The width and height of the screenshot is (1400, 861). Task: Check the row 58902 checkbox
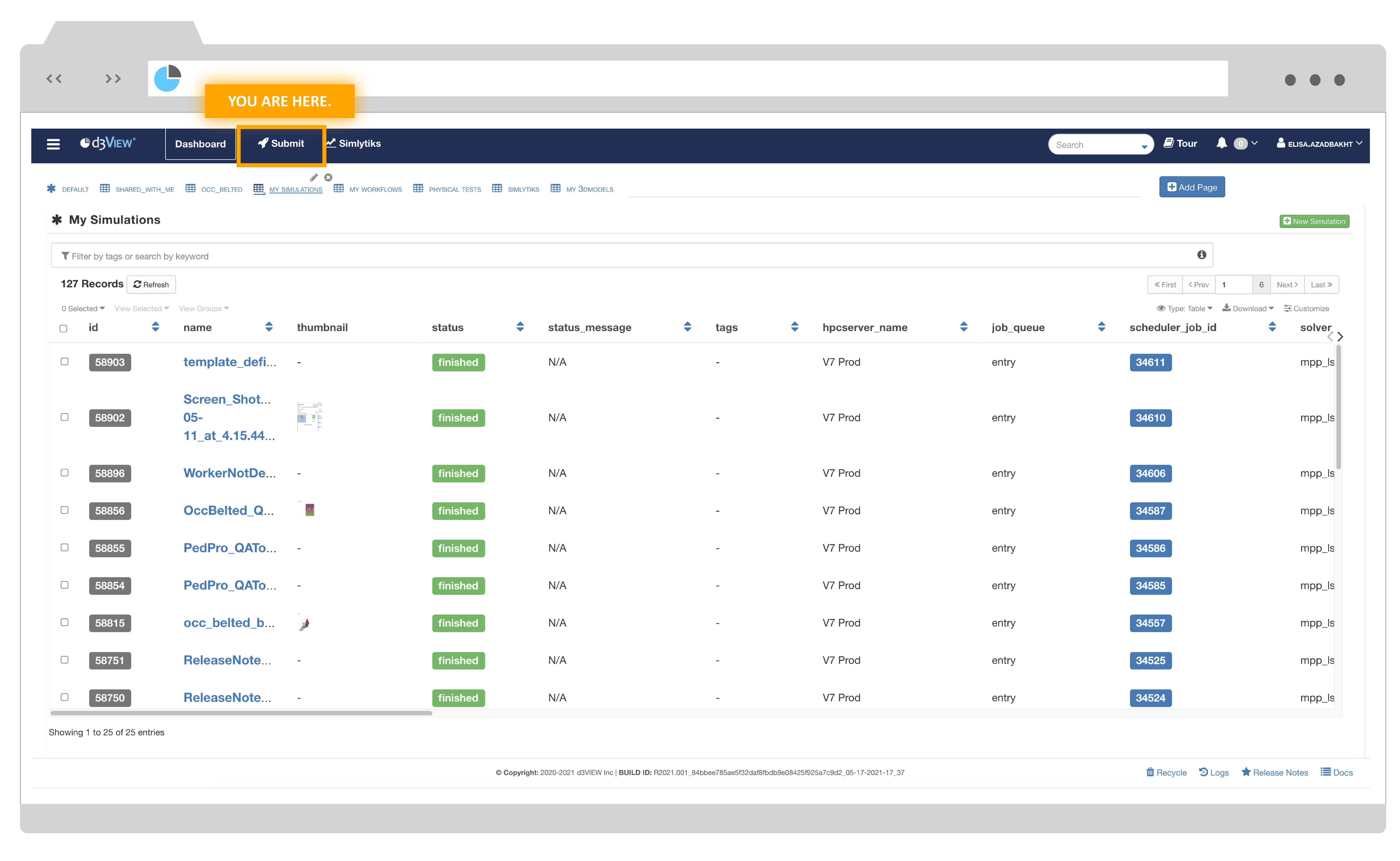[64, 417]
